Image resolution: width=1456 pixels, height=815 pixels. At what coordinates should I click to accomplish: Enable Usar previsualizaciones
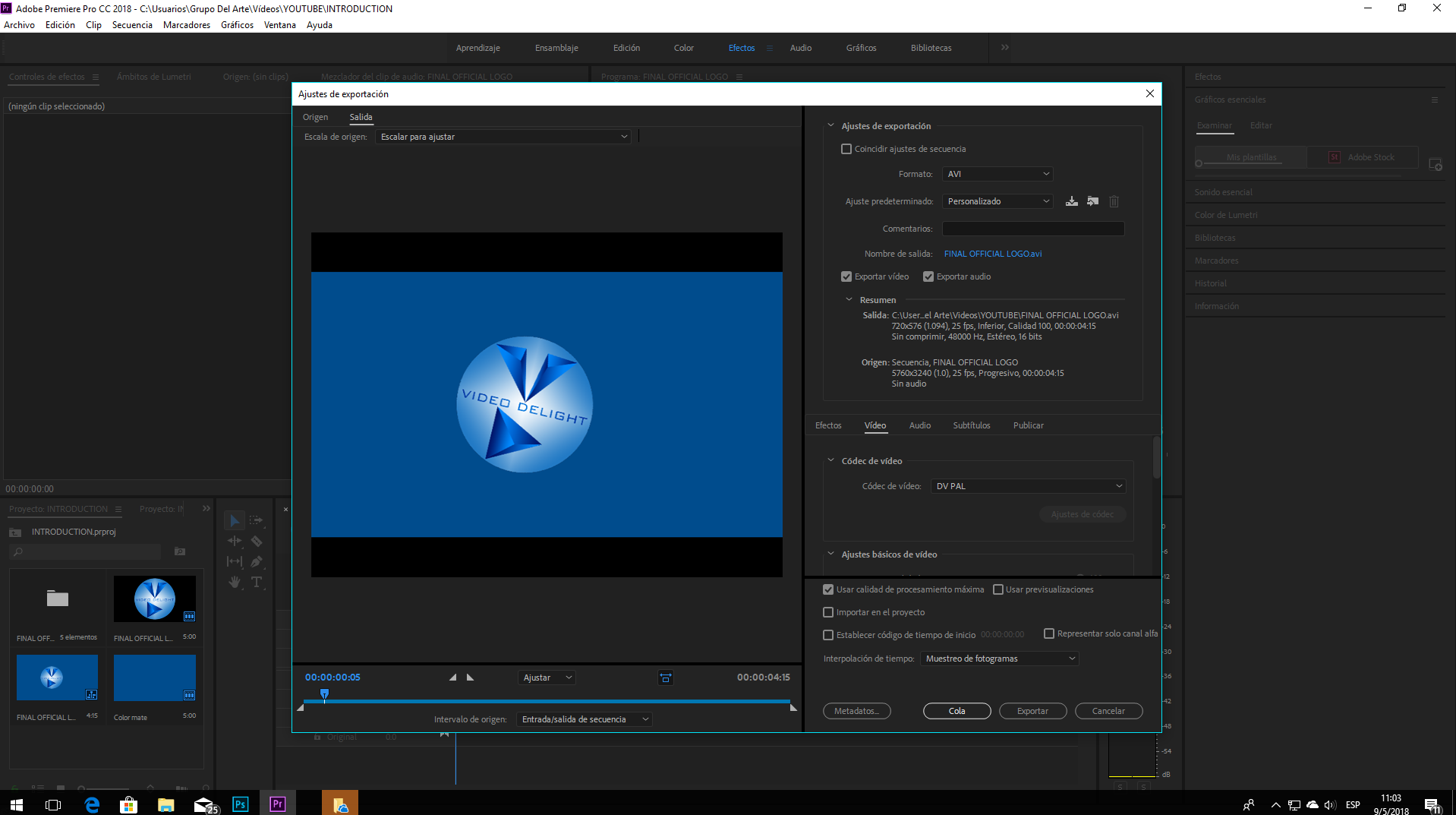pyautogui.click(x=998, y=589)
